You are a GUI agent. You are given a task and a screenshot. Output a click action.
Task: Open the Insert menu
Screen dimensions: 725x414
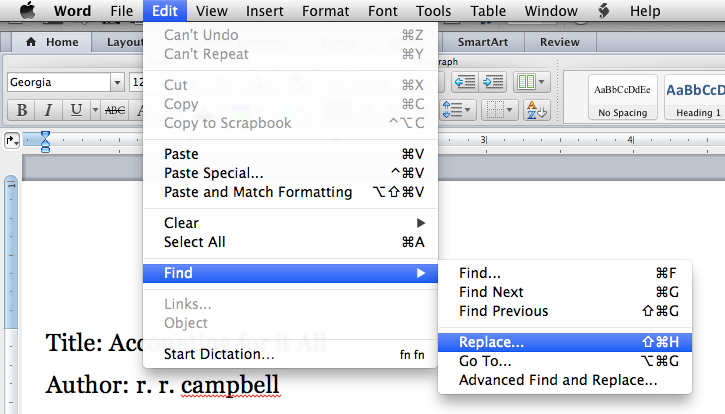[x=264, y=10]
